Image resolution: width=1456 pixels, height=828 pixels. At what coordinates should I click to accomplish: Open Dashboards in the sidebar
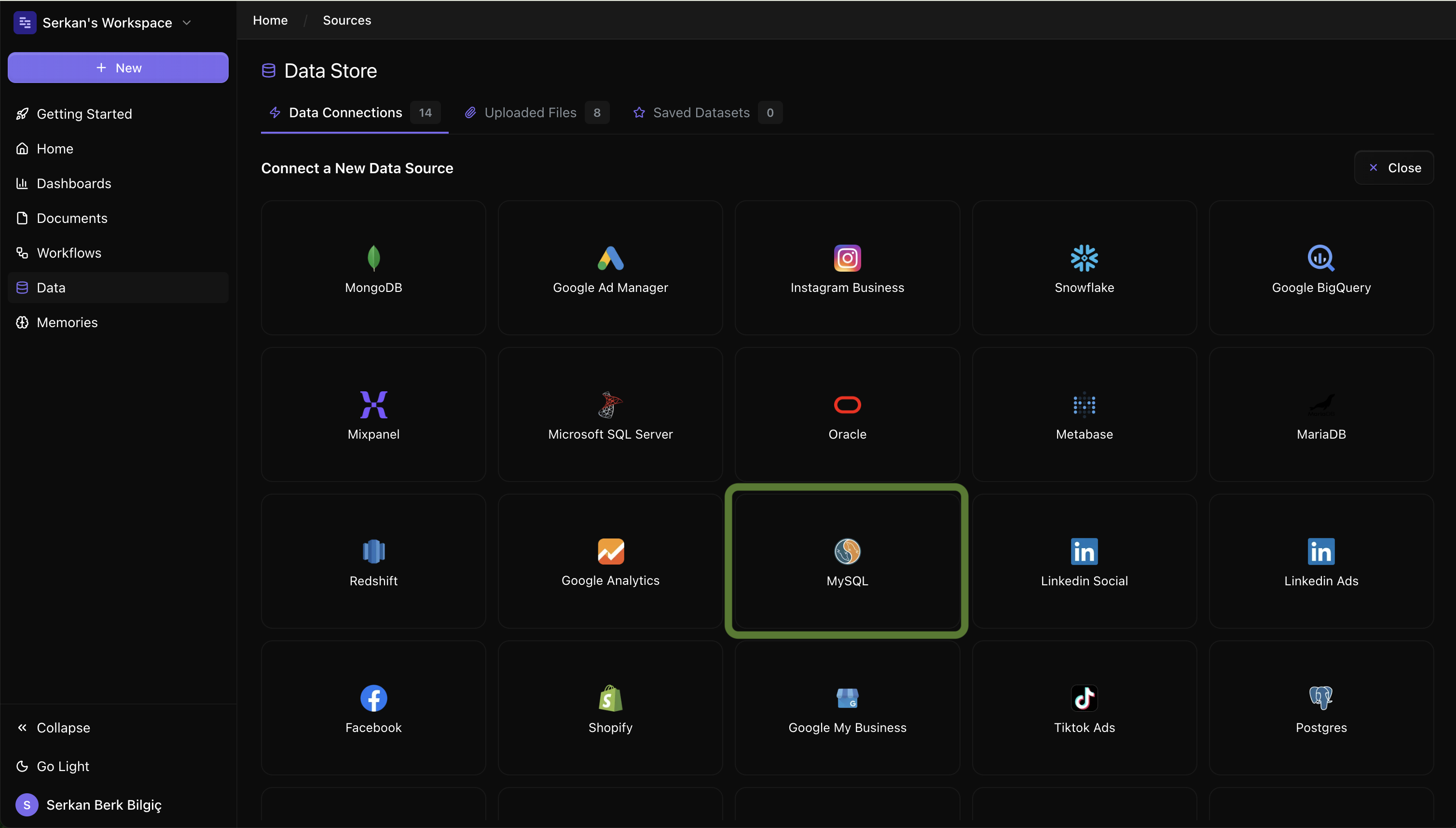pyautogui.click(x=118, y=183)
